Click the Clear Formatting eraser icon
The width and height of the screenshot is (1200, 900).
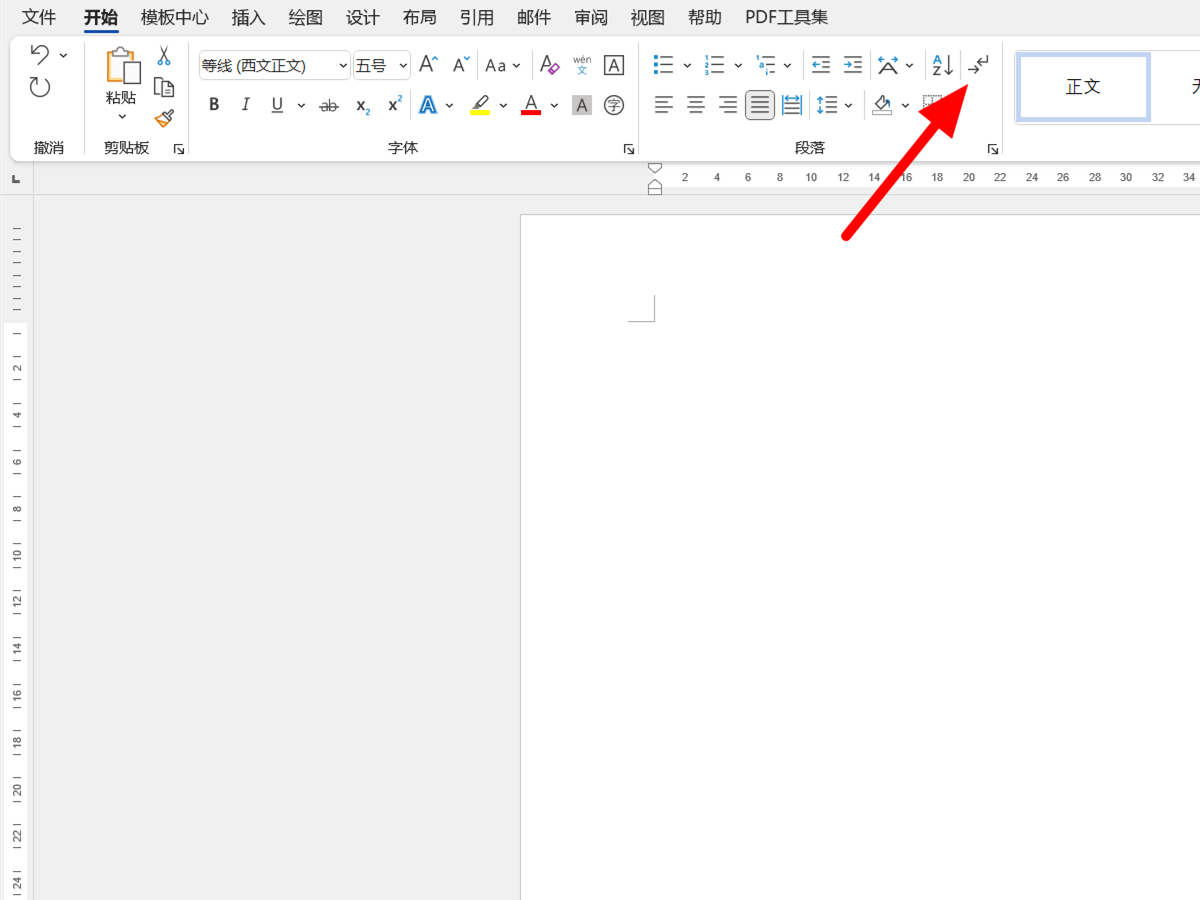549,65
